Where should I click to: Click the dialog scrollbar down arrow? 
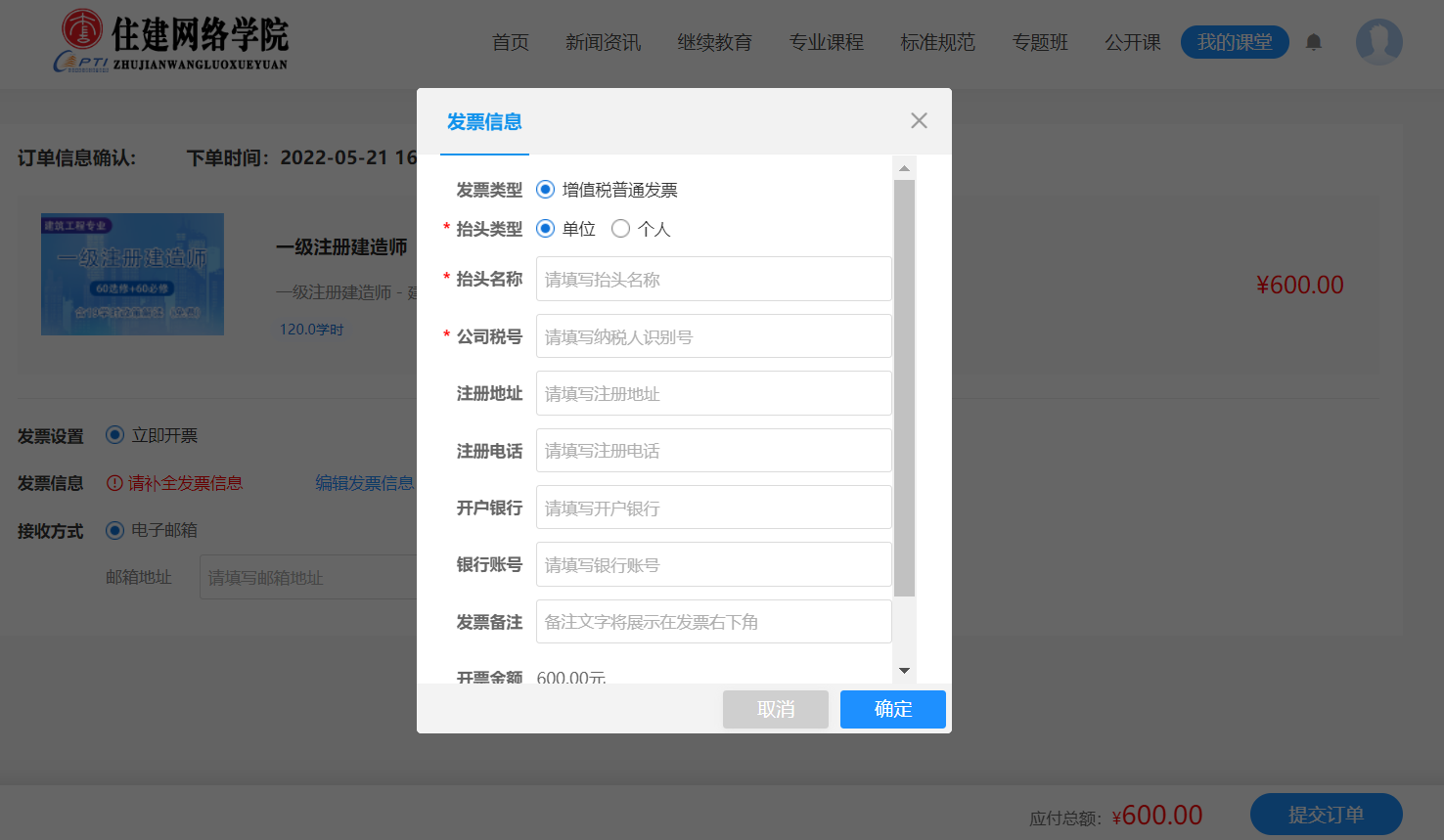pos(904,671)
